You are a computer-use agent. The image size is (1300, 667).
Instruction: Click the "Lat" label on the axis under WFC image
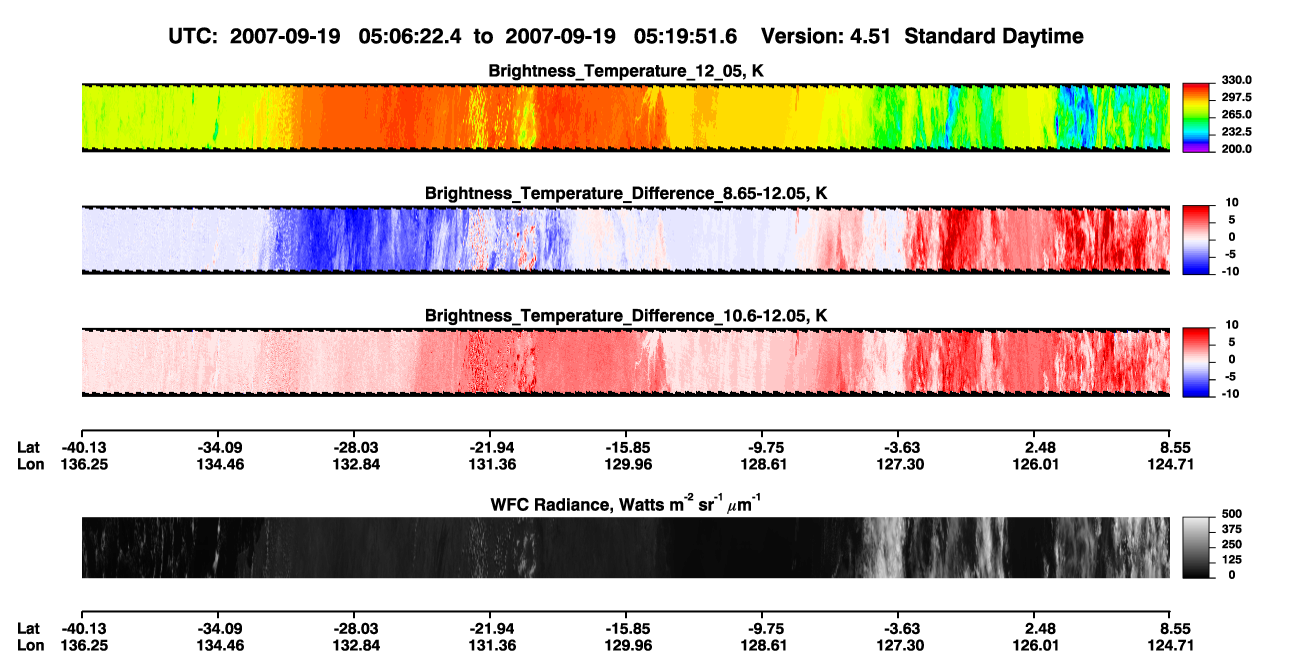[29, 628]
